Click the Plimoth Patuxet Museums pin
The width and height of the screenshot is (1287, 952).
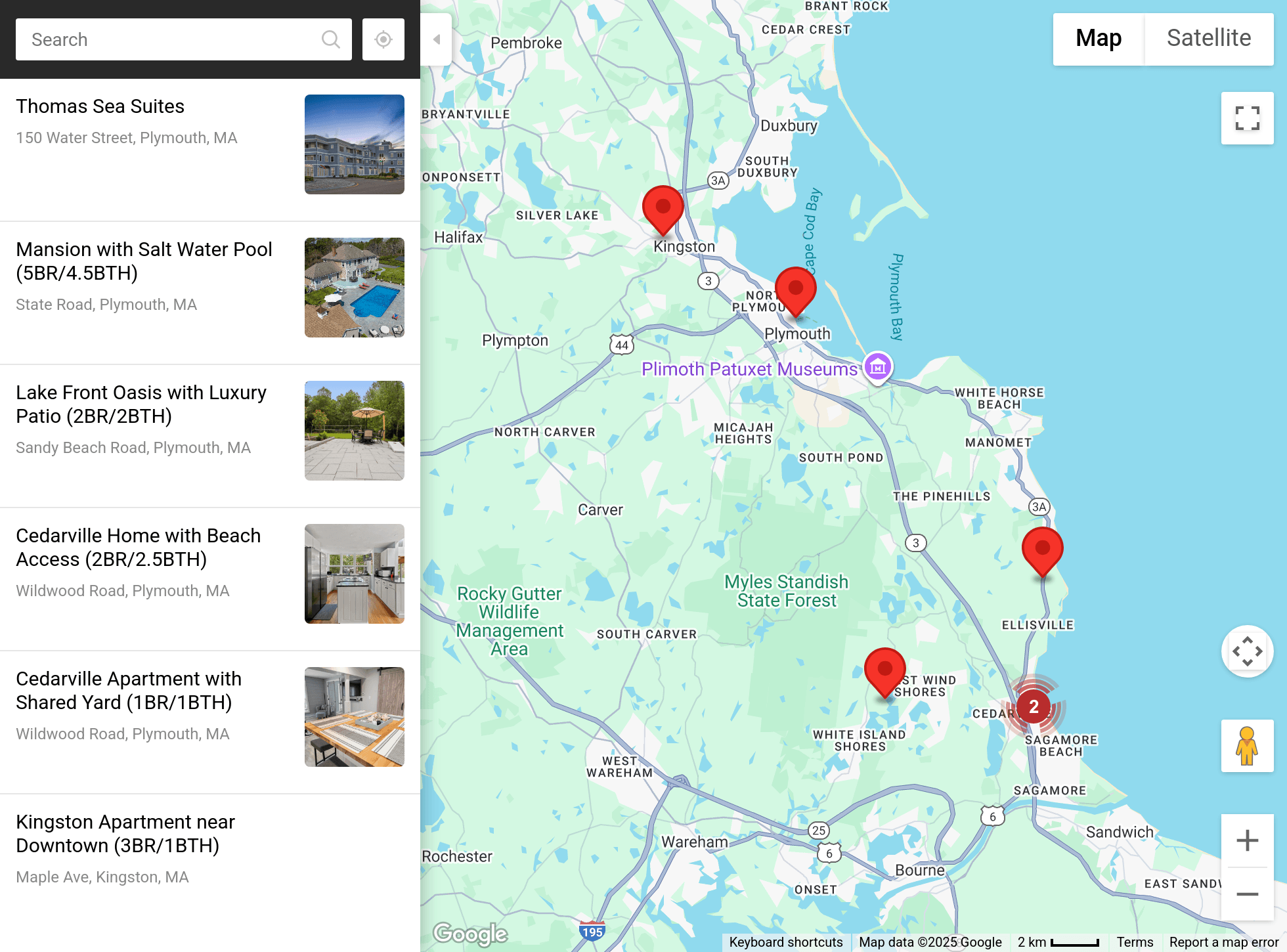click(x=878, y=368)
